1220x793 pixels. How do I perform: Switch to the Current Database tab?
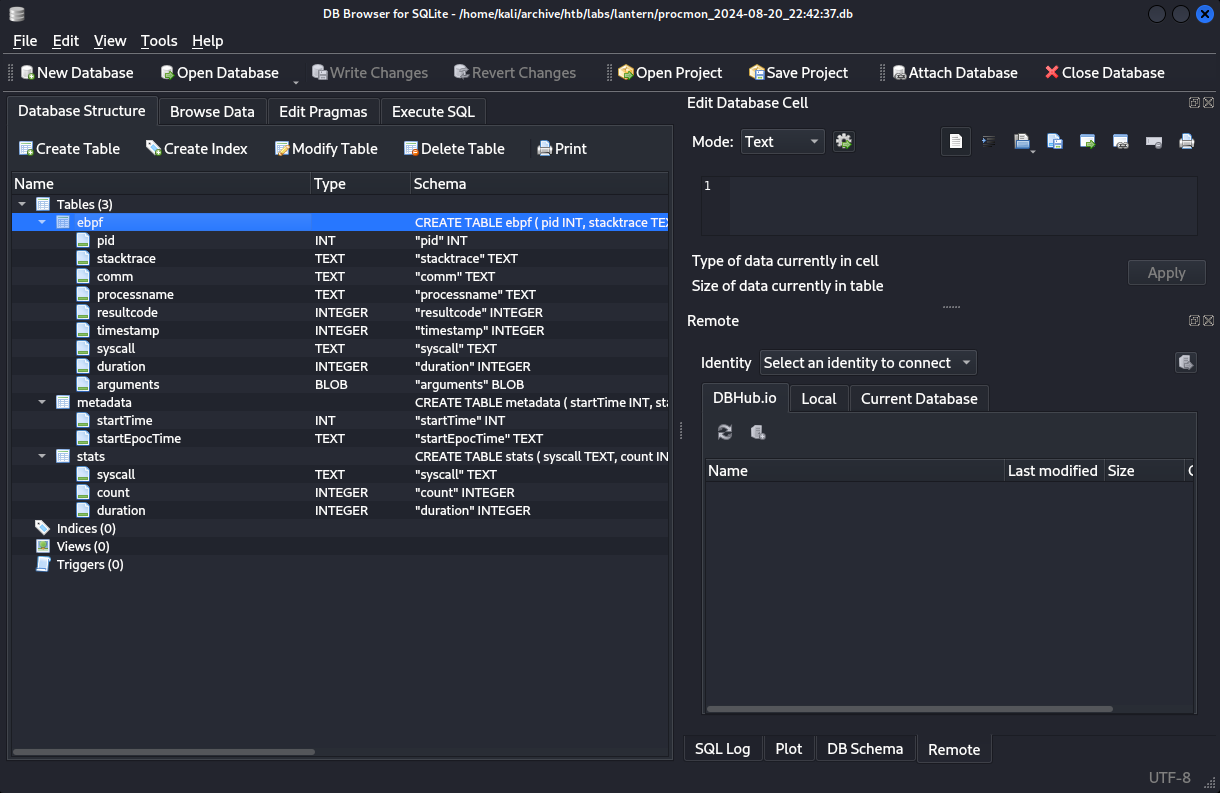coord(919,398)
